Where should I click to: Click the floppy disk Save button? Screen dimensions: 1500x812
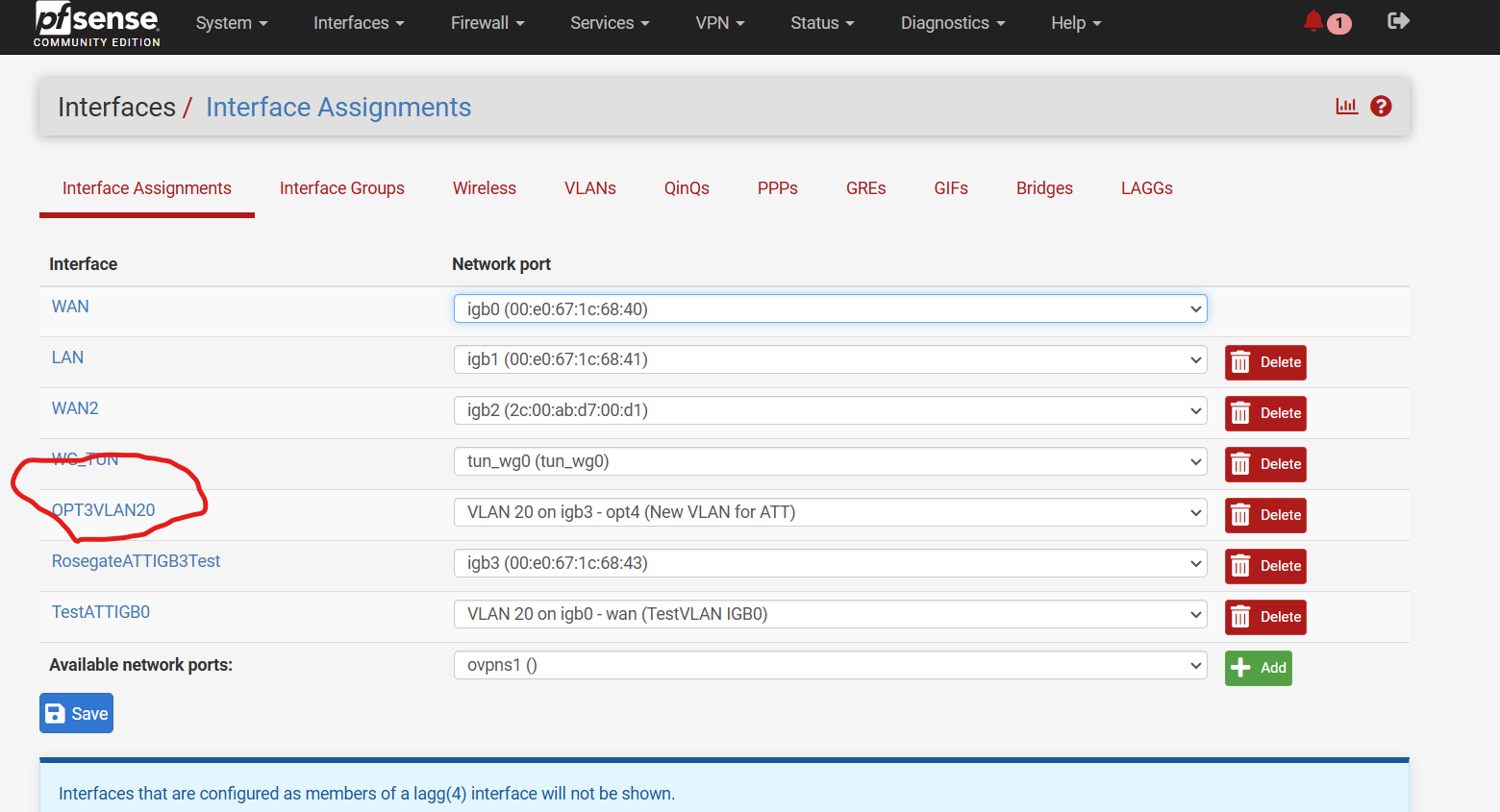click(76, 713)
